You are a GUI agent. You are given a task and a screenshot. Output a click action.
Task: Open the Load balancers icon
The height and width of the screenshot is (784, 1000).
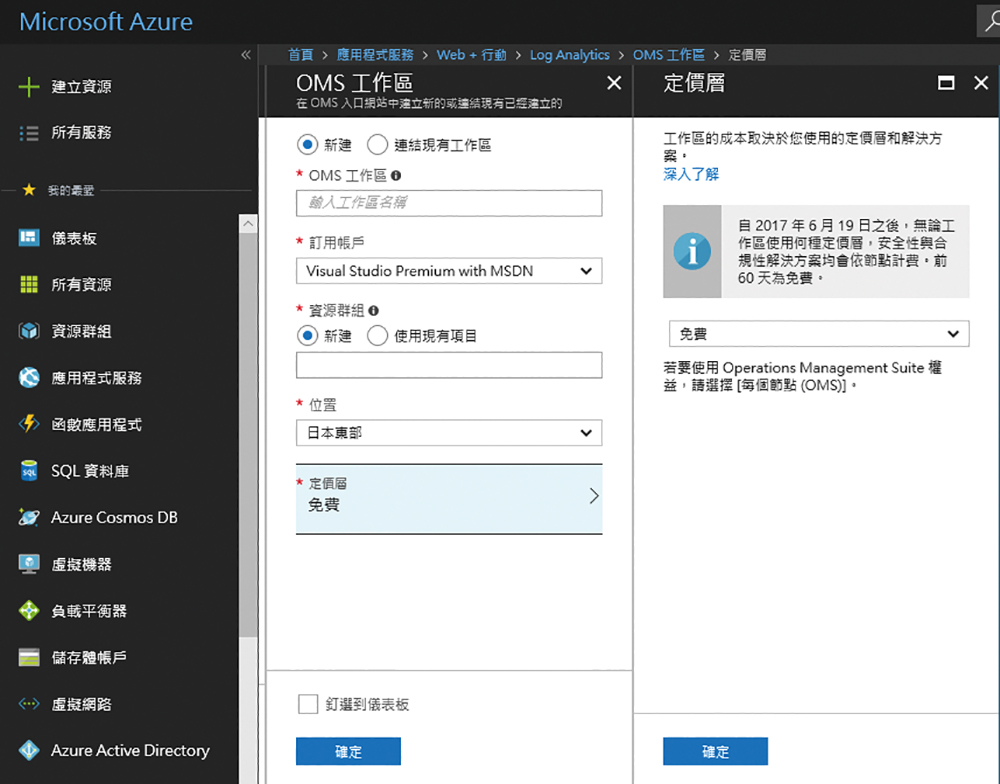29,610
